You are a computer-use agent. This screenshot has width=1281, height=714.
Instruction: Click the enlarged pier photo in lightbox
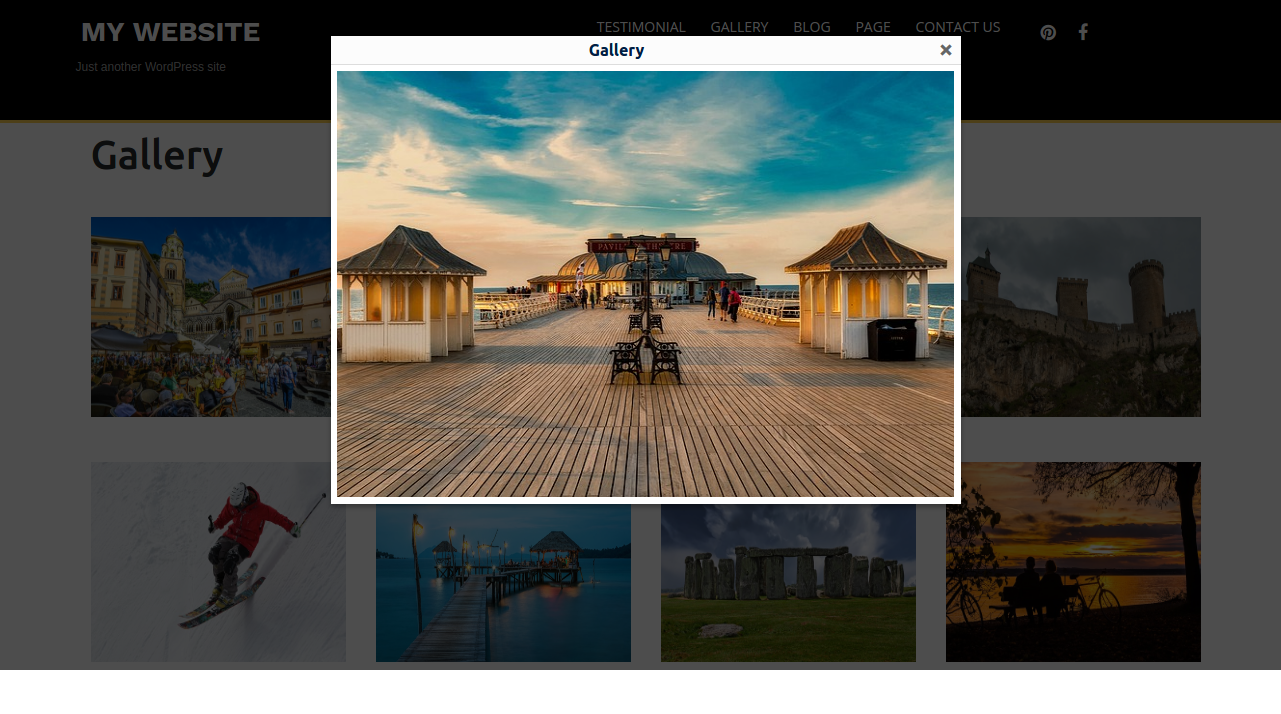point(645,400)
